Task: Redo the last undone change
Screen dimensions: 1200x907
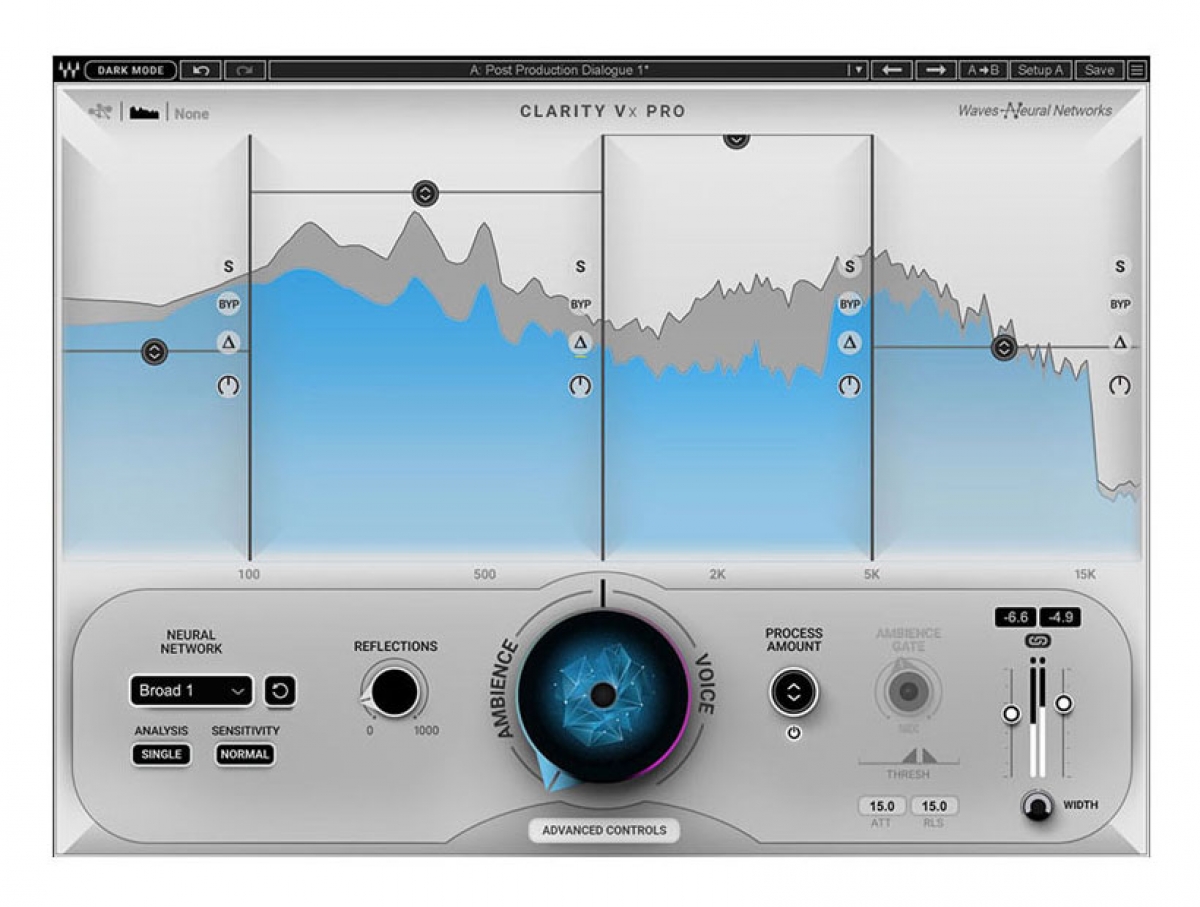Action: (x=244, y=70)
